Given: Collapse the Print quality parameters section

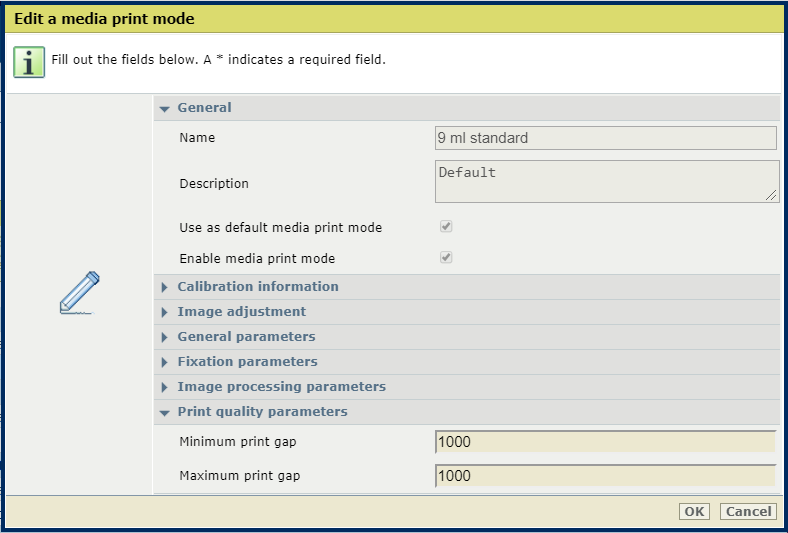Looking at the screenshot, I should [164, 413].
